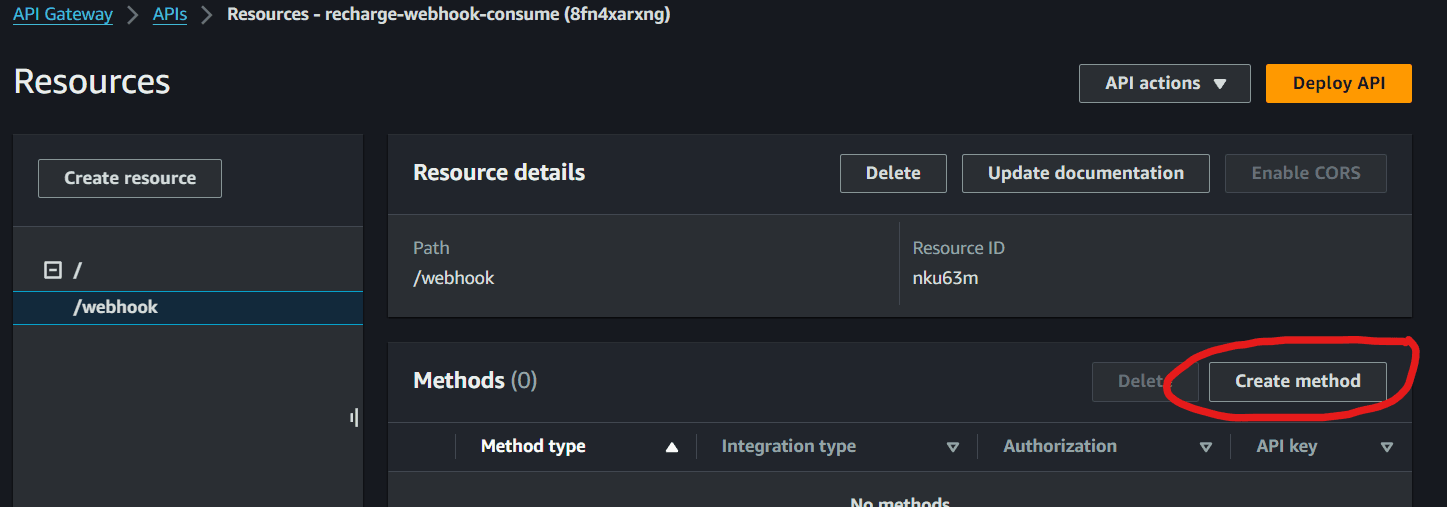The height and width of the screenshot is (507, 1447).
Task: Click the Method type column header
Action: (x=533, y=446)
